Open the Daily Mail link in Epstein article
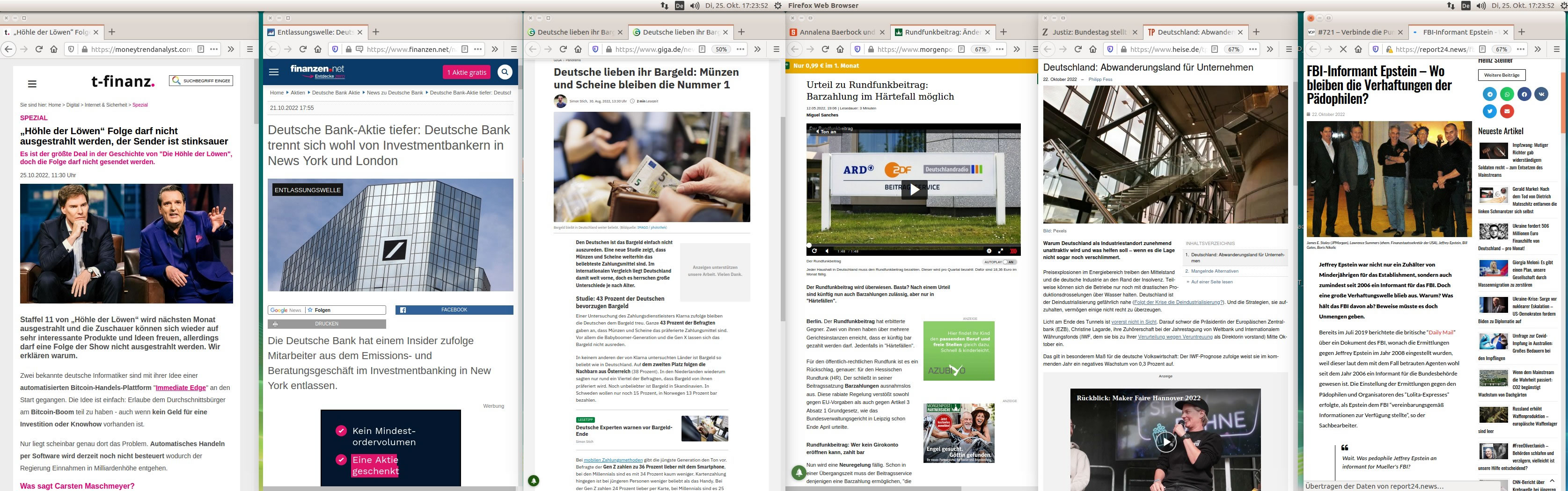Image resolution: width=1568 pixels, height=491 pixels. point(1440,332)
